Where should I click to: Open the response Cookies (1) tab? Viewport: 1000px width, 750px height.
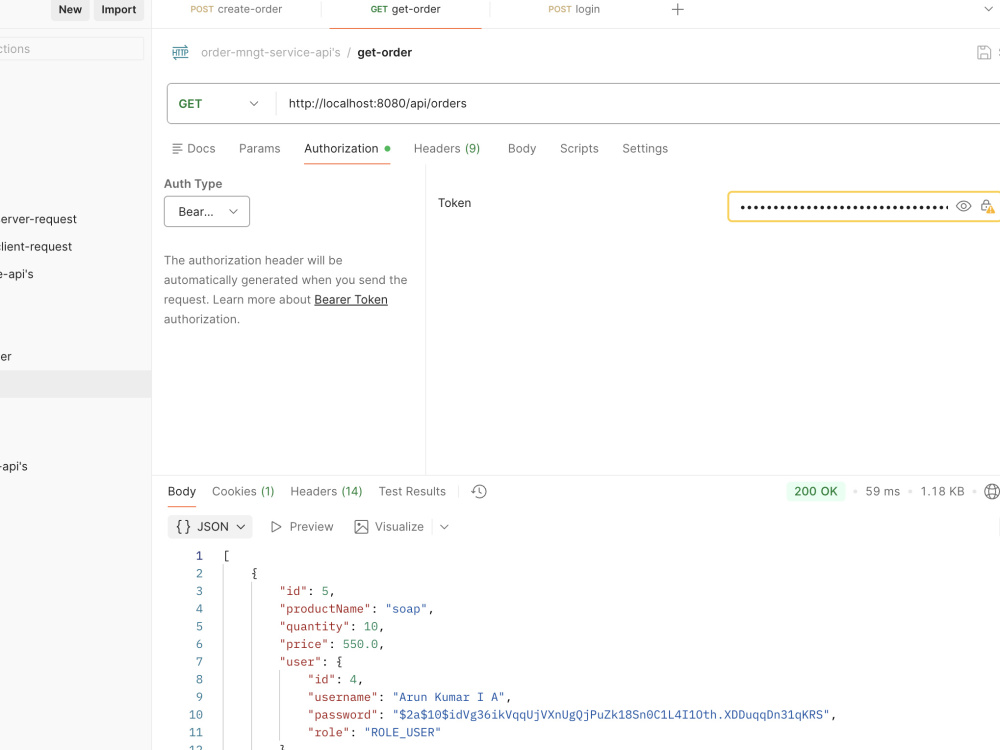[243, 492]
